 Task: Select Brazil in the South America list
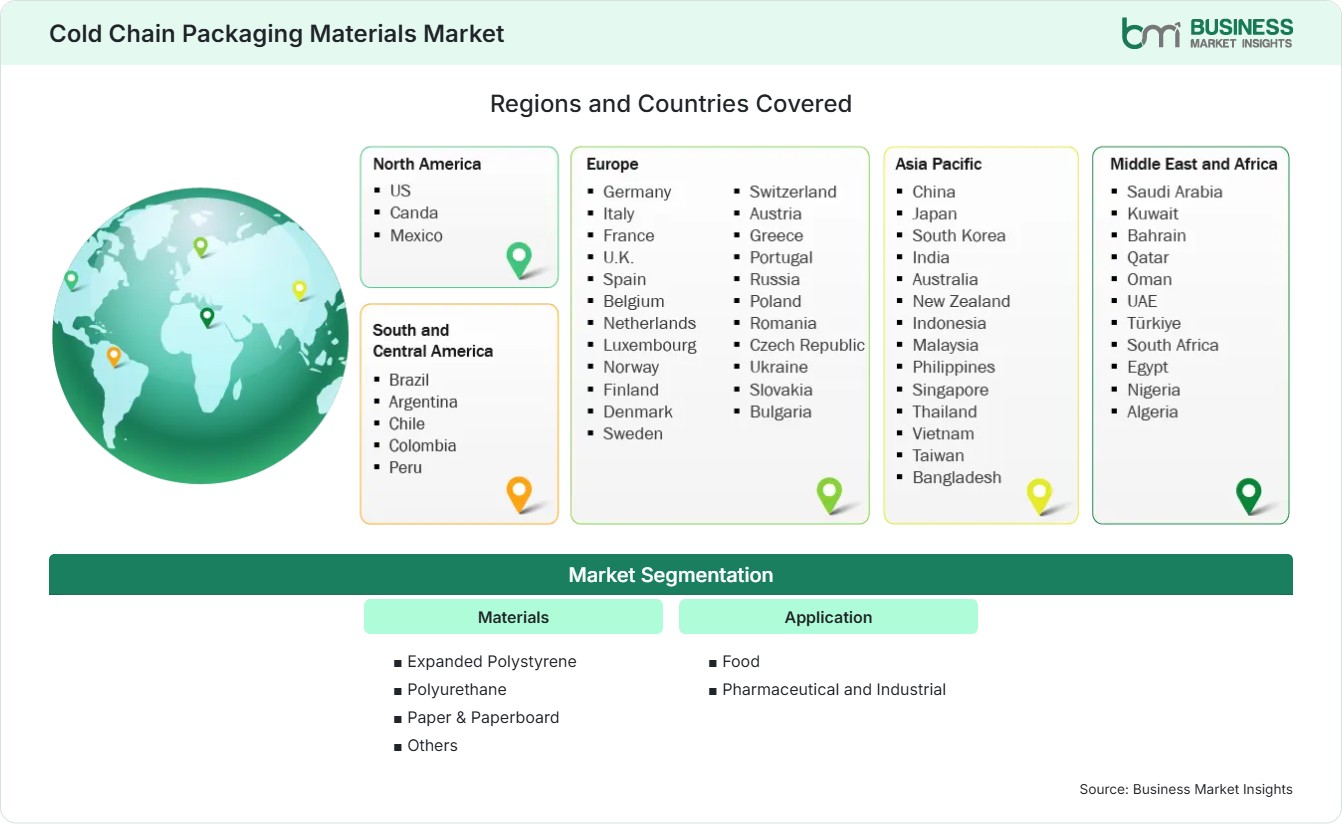click(x=409, y=379)
